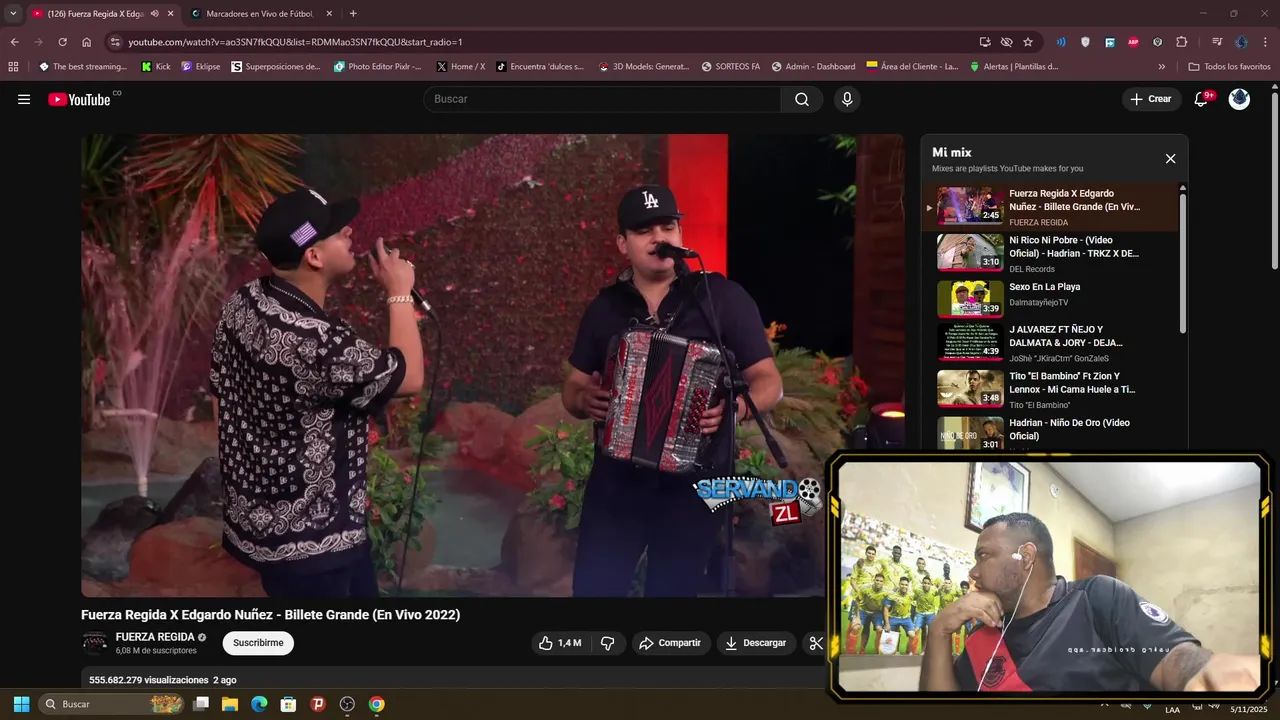Open Microsoft Edge from the taskbar

point(259,704)
